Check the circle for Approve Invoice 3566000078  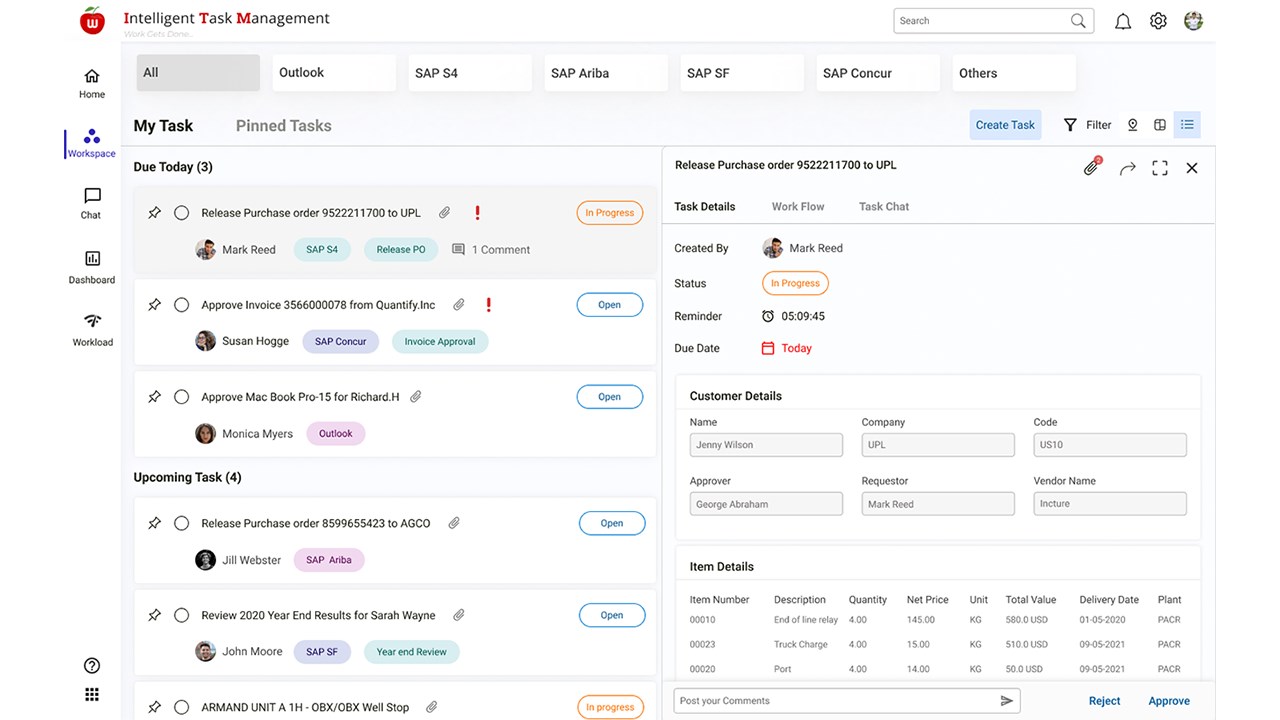[181, 305]
